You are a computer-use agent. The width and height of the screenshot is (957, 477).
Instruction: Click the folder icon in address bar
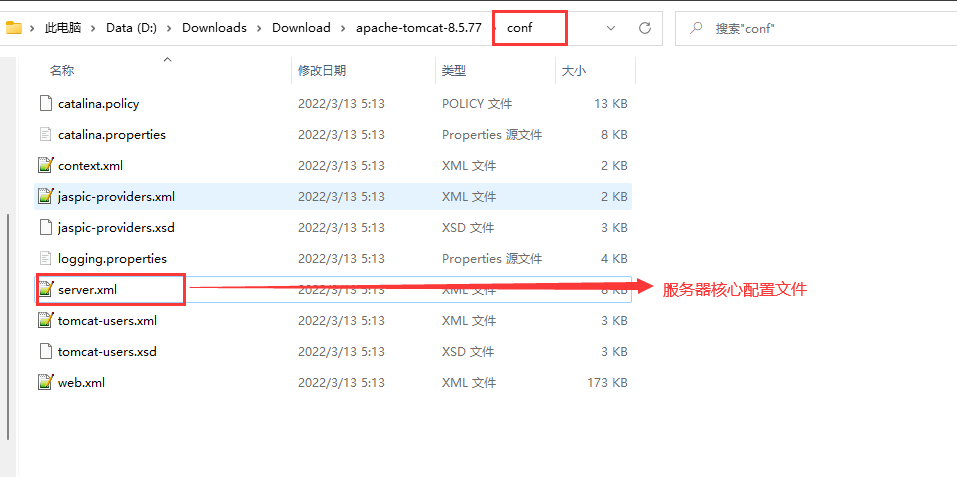(13, 27)
